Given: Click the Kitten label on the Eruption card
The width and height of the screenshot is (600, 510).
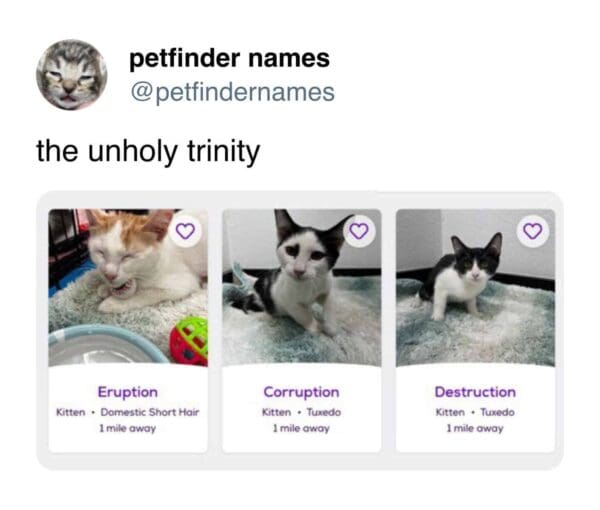Looking at the screenshot, I should pos(70,412).
